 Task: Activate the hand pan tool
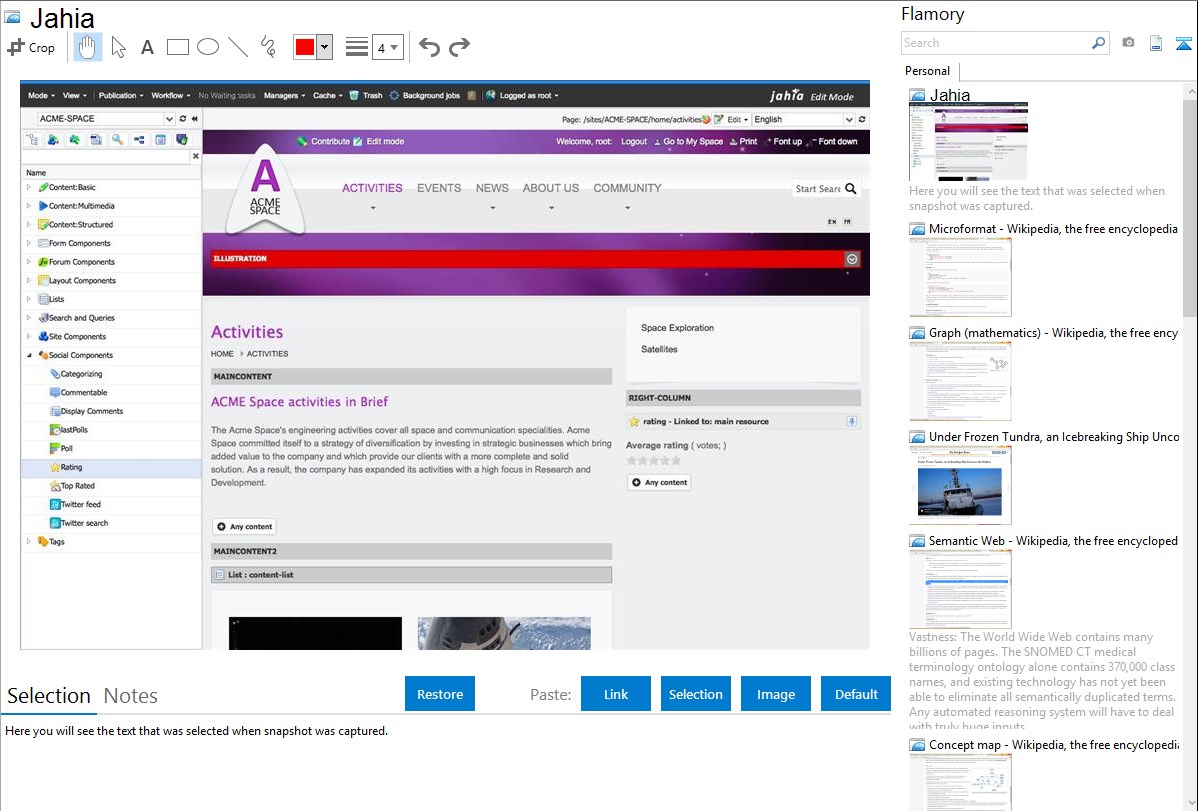click(x=87, y=47)
